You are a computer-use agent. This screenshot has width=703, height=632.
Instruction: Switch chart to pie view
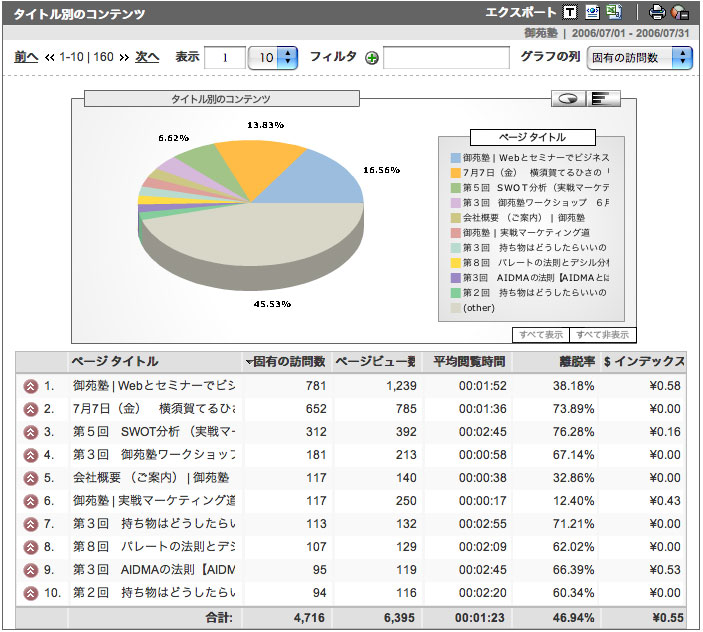568,98
